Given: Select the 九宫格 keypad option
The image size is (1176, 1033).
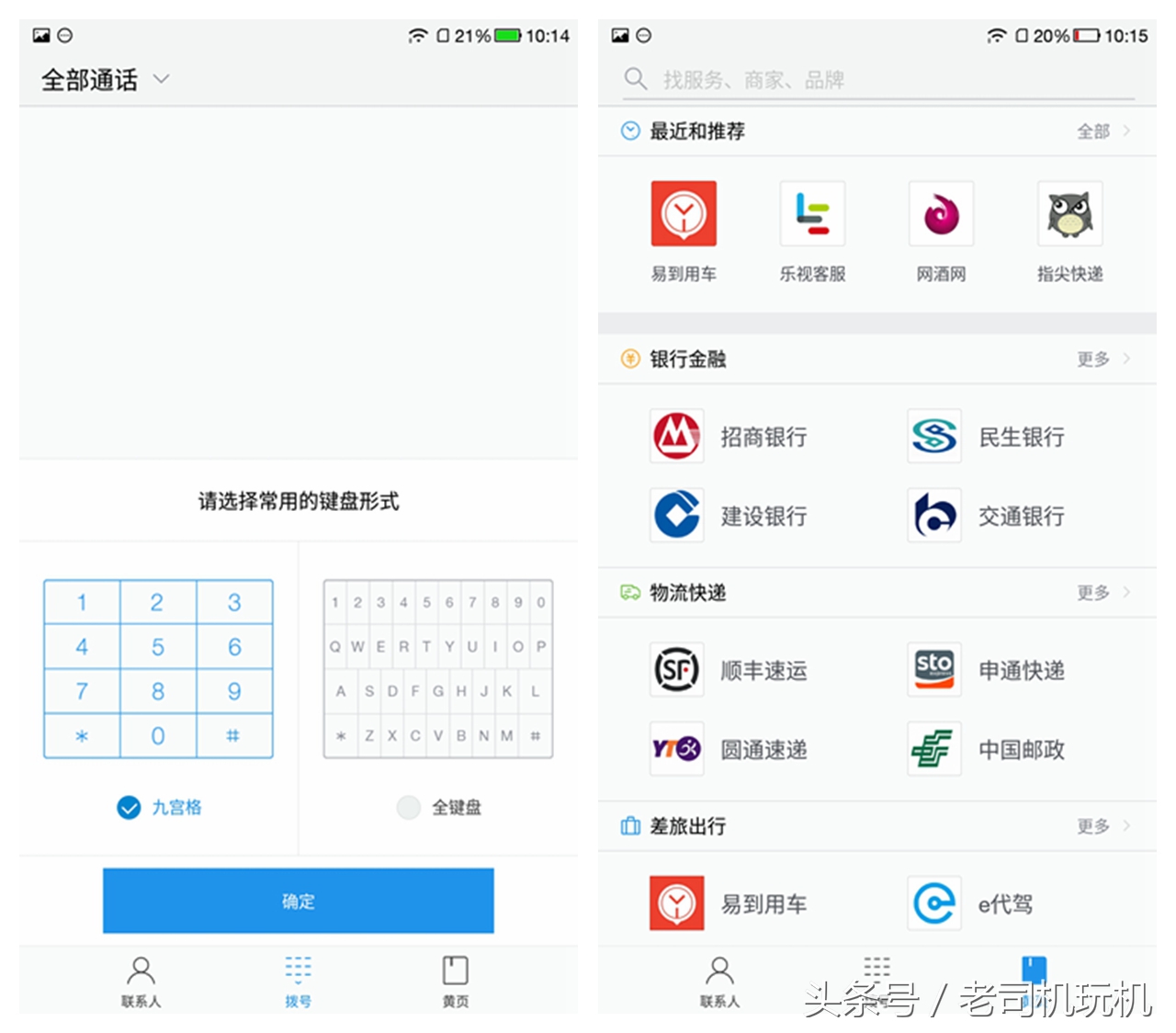Looking at the screenshot, I should coord(158,808).
